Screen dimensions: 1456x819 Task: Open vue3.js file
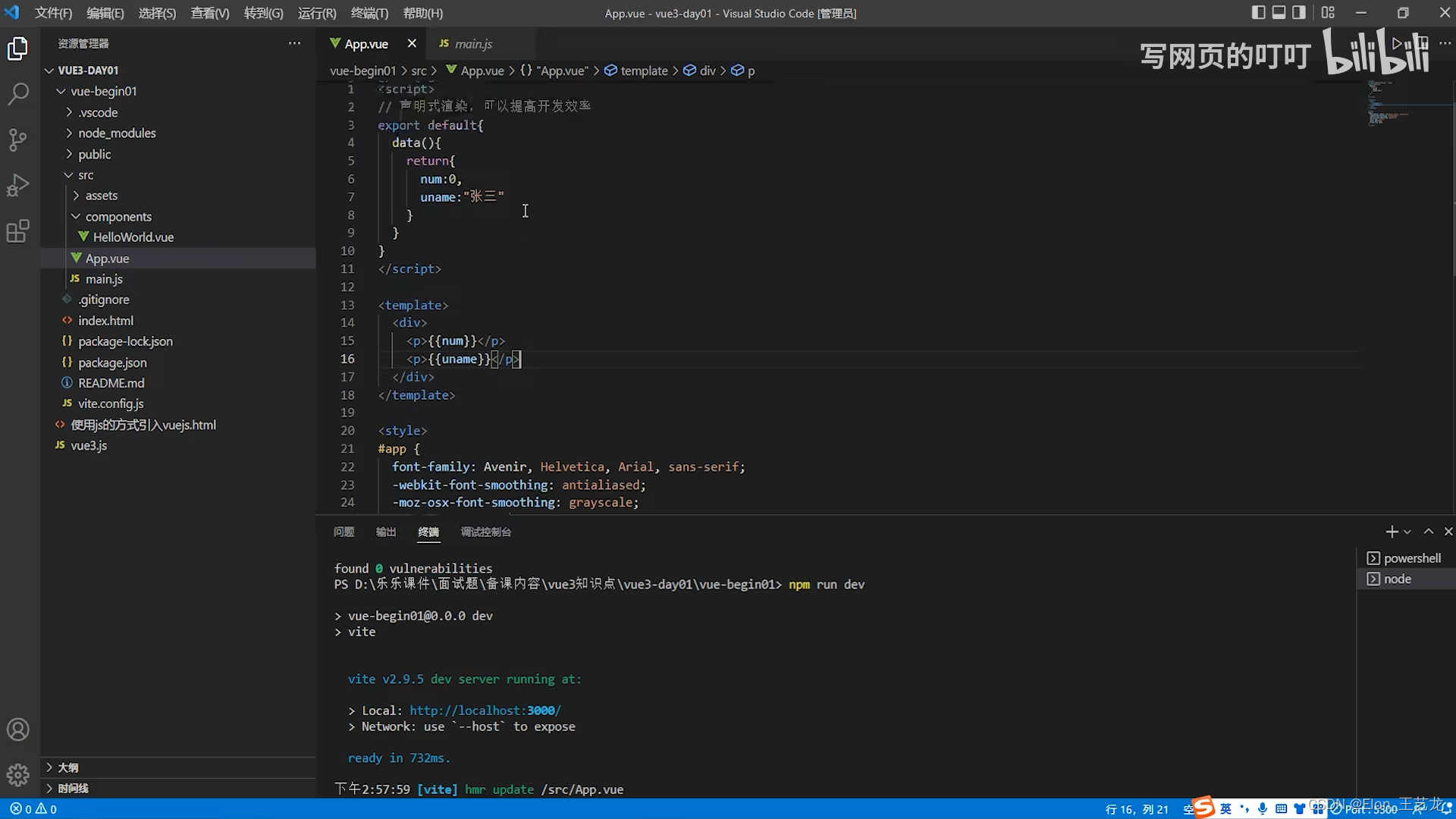[89, 445]
